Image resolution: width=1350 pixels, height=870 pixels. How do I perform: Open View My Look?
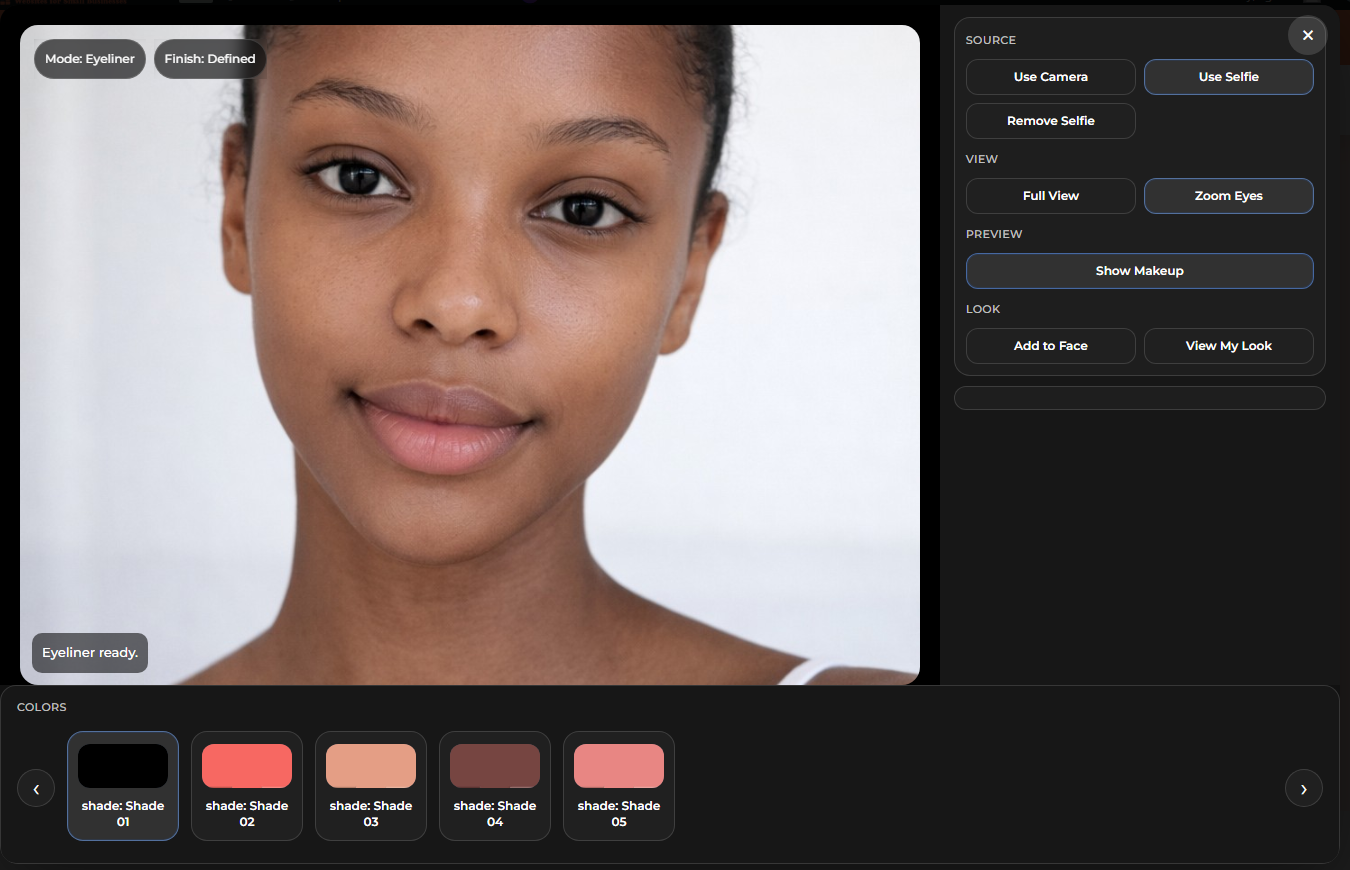coord(1228,345)
